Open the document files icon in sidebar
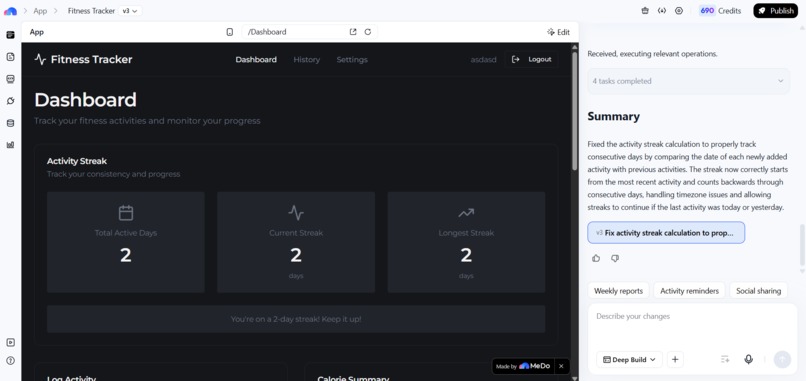 (10, 57)
